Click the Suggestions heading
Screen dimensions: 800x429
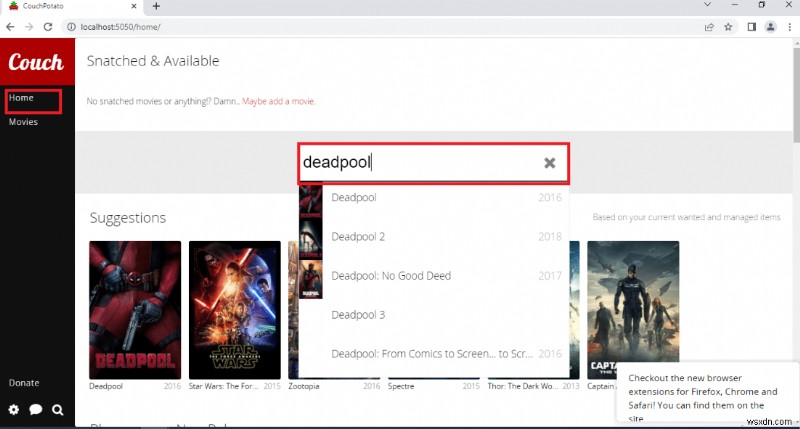pyautogui.click(x=128, y=218)
